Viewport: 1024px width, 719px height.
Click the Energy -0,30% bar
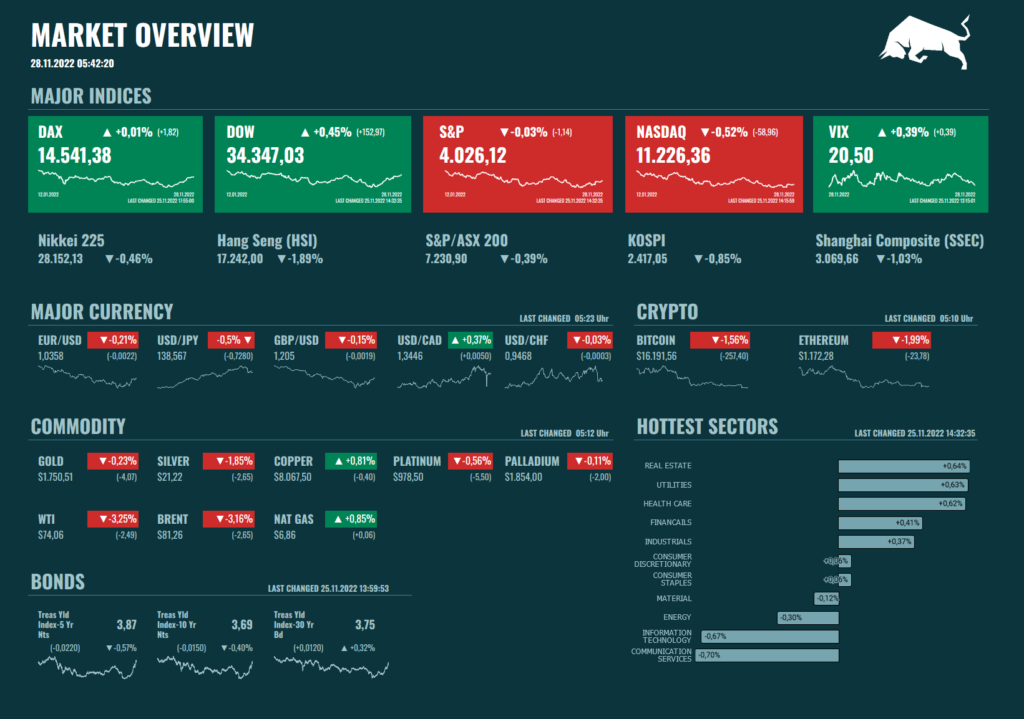point(808,618)
